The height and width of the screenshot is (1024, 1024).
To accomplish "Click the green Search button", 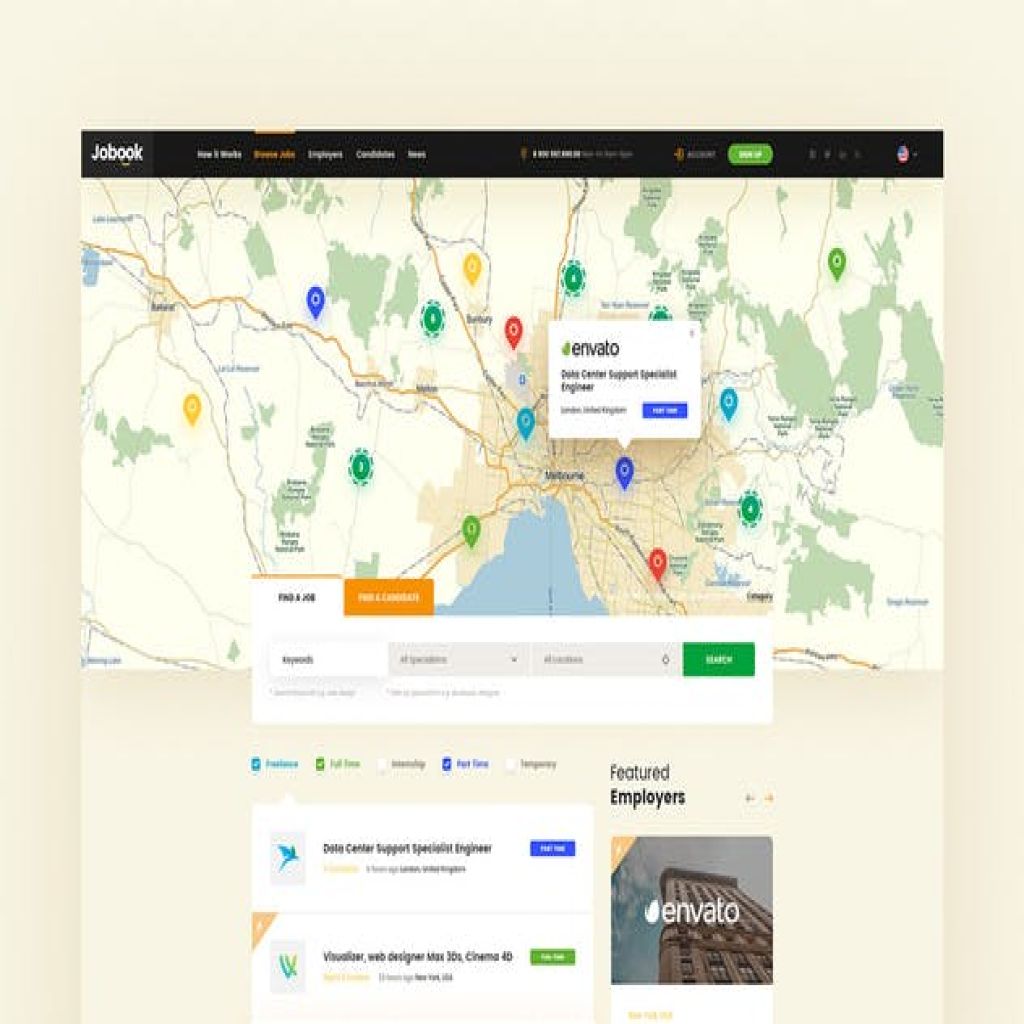I will pyautogui.click(x=719, y=660).
